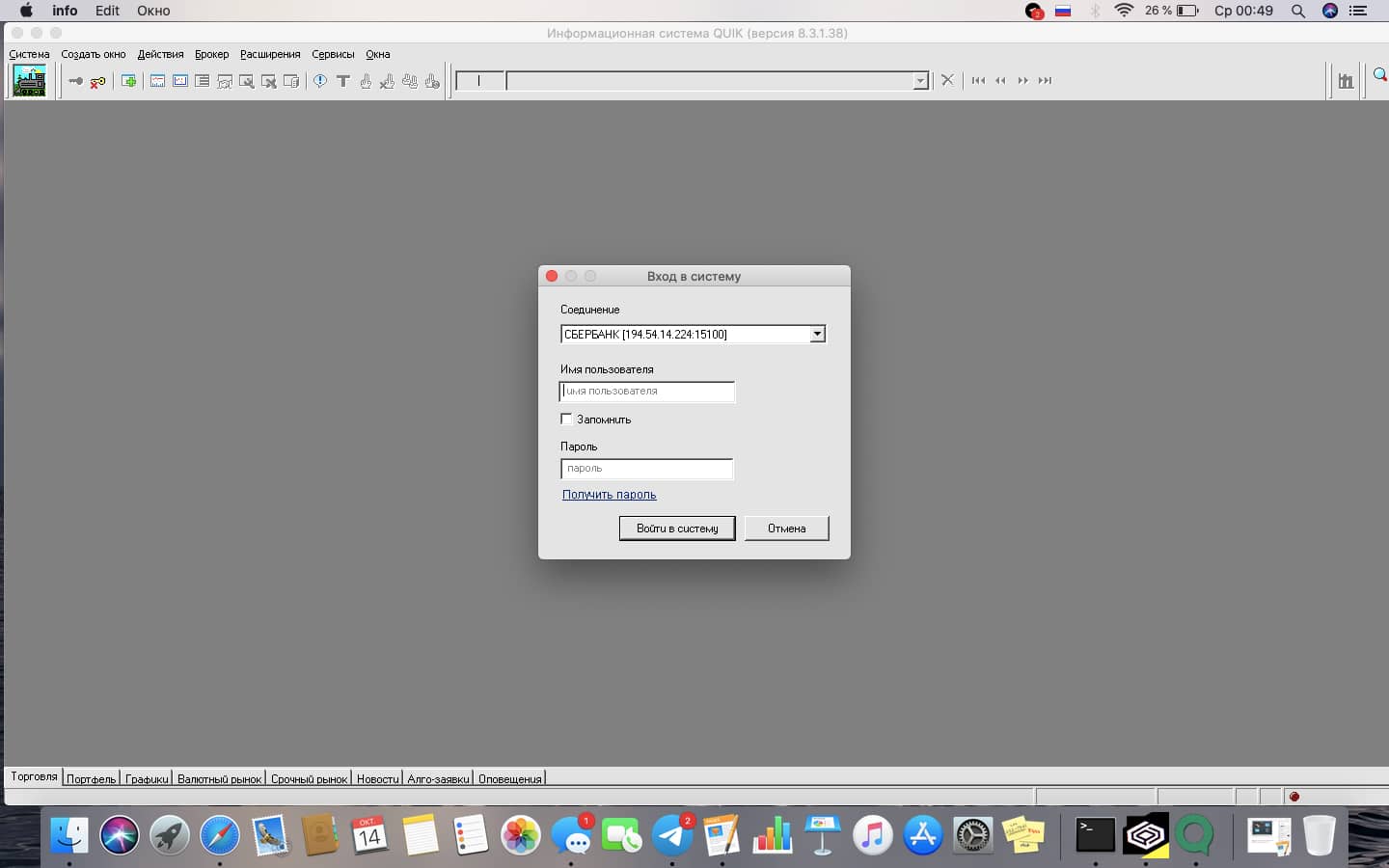The height and width of the screenshot is (868, 1389).
Task: Click the hand with cross cancel order icon
Action: pos(387,81)
